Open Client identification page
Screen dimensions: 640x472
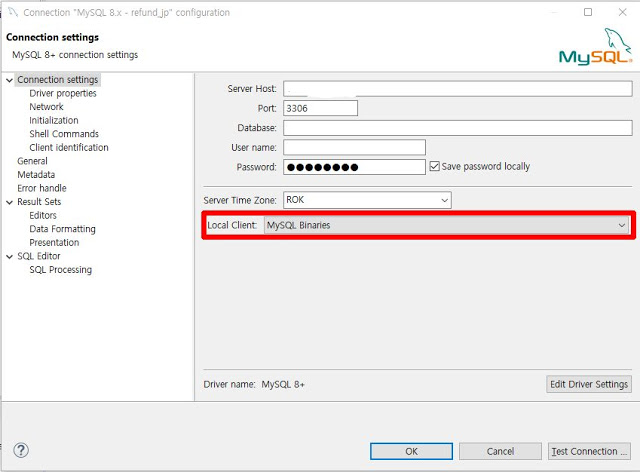pyautogui.click(x=69, y=147)
